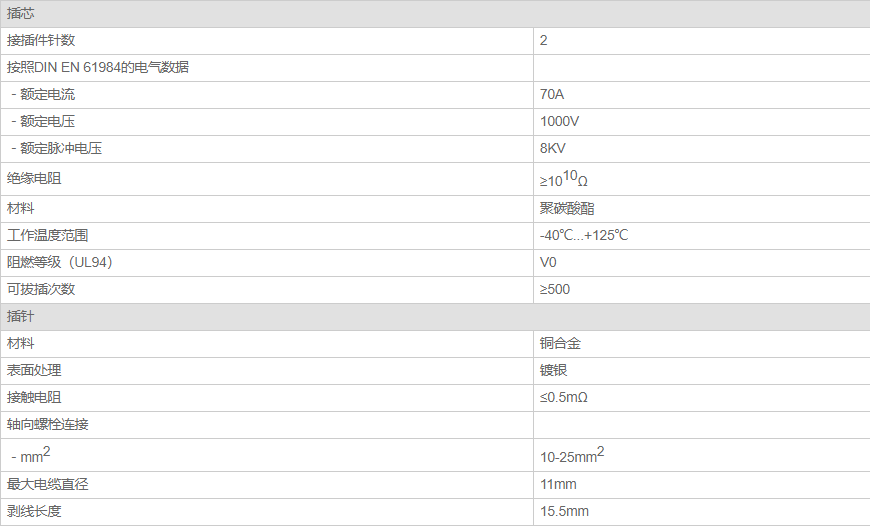The image size is (870, 529).
Task: Select the 10-25mm² cross-section value
Action: (572, 455)
